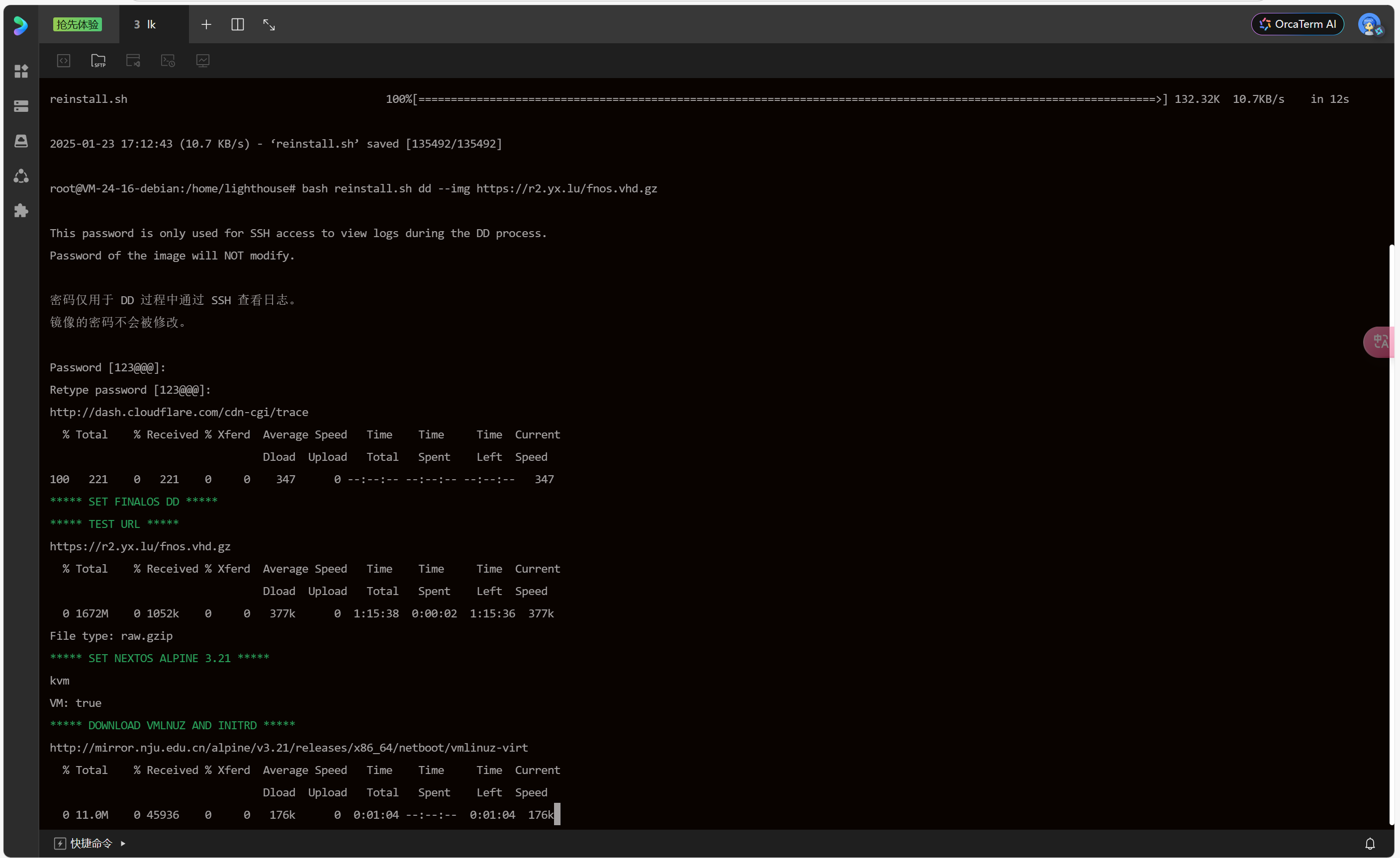Screen dimensions: 1400x858
Task: Click the OrcaTerm logo
Action: tap(20, 25)
